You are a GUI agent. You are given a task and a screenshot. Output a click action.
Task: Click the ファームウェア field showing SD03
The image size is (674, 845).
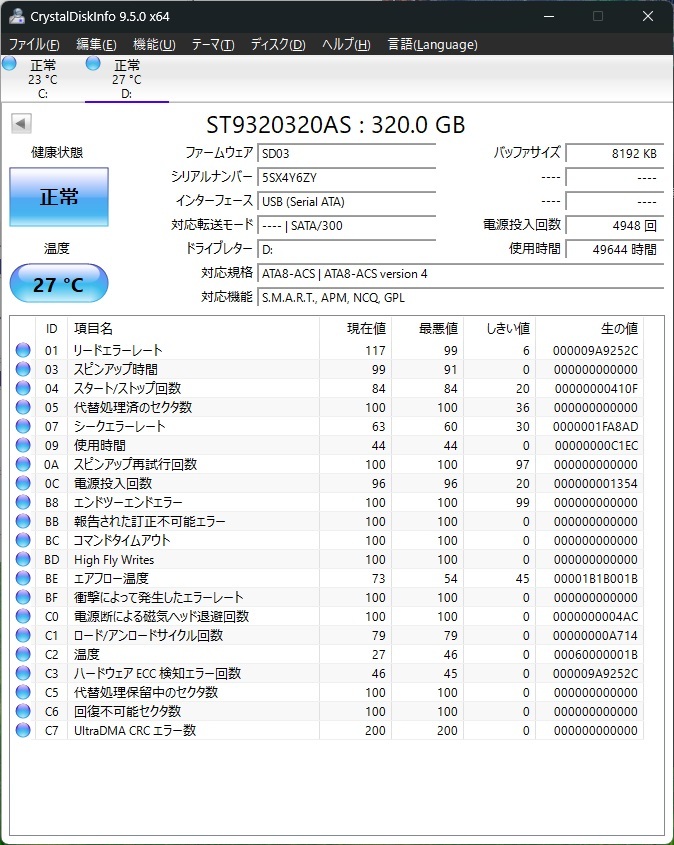[x=346, y=154]
